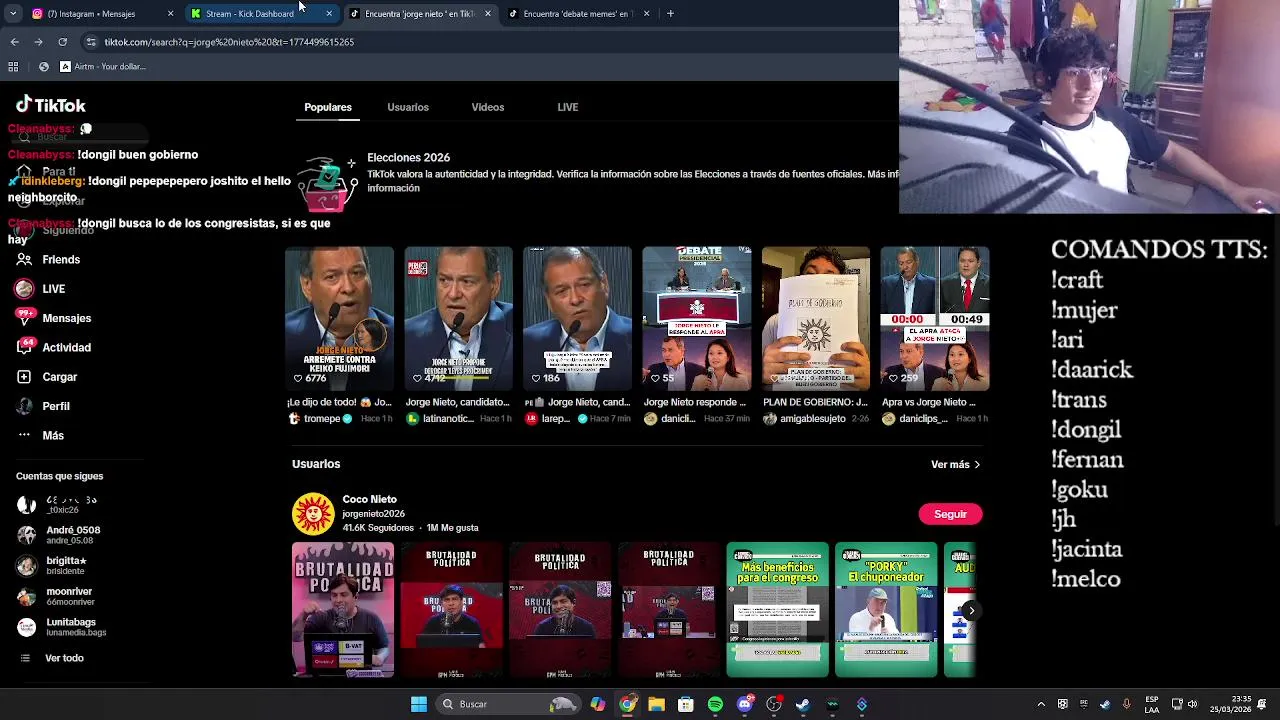The height and width of the screenshot is (720, 1280).
Task: Open 'PORKY El chuponeador' video thumbnail
Action: (886, 610)
